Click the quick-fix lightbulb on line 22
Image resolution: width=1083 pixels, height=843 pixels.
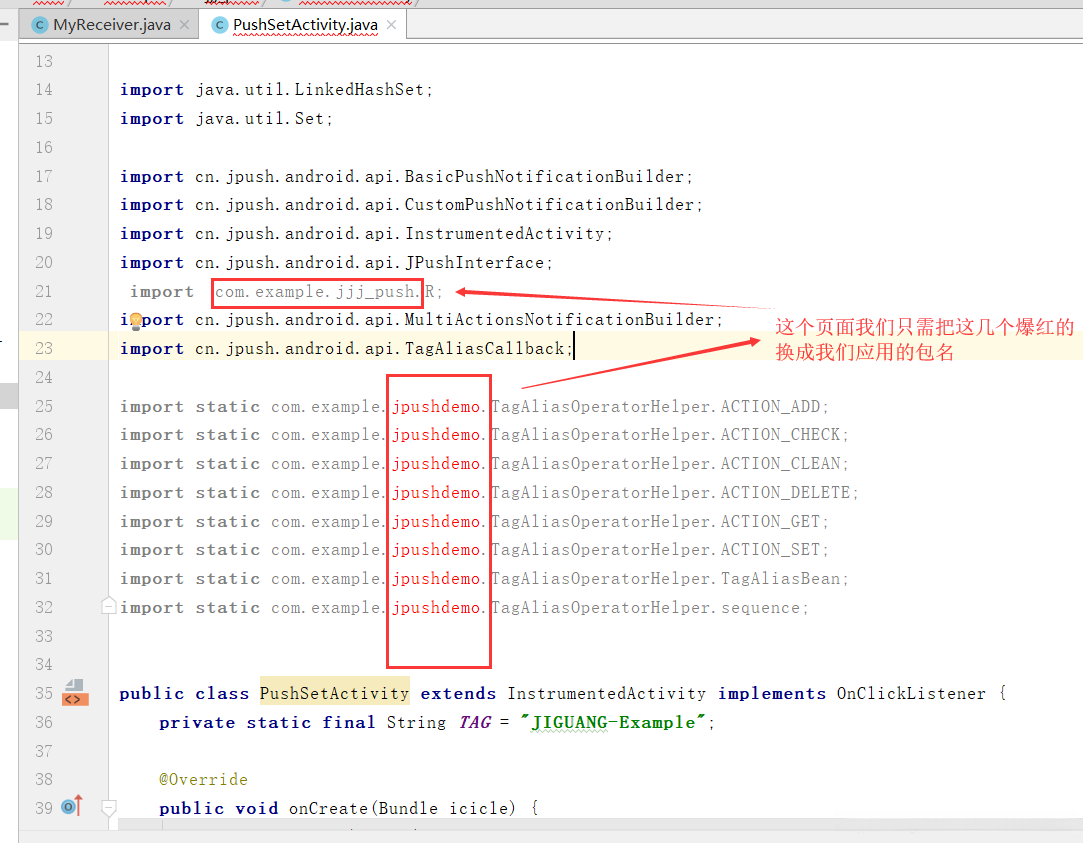[136, 320]
